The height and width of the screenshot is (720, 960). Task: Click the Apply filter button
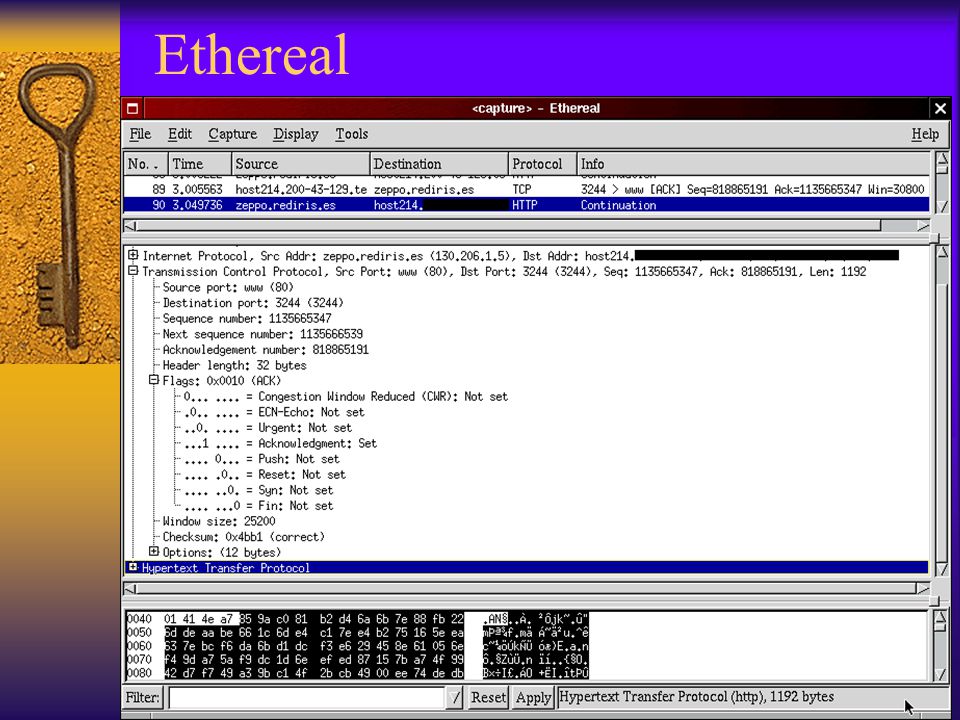click(x=533, y=697)
